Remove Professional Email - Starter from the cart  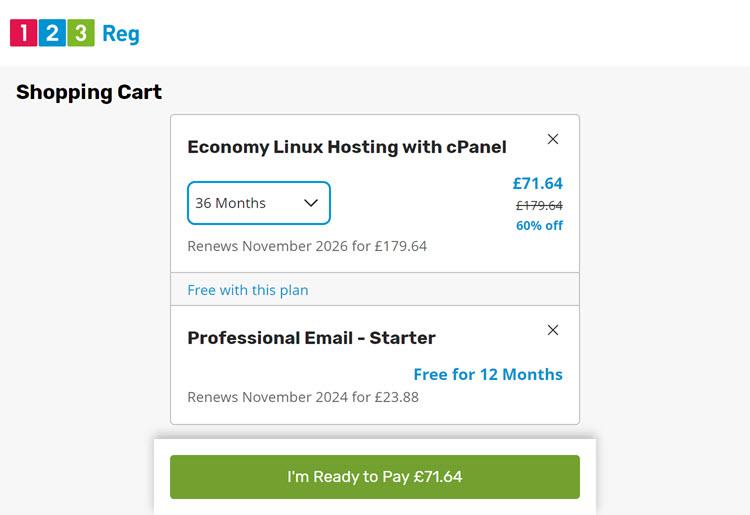pos(553,330)
